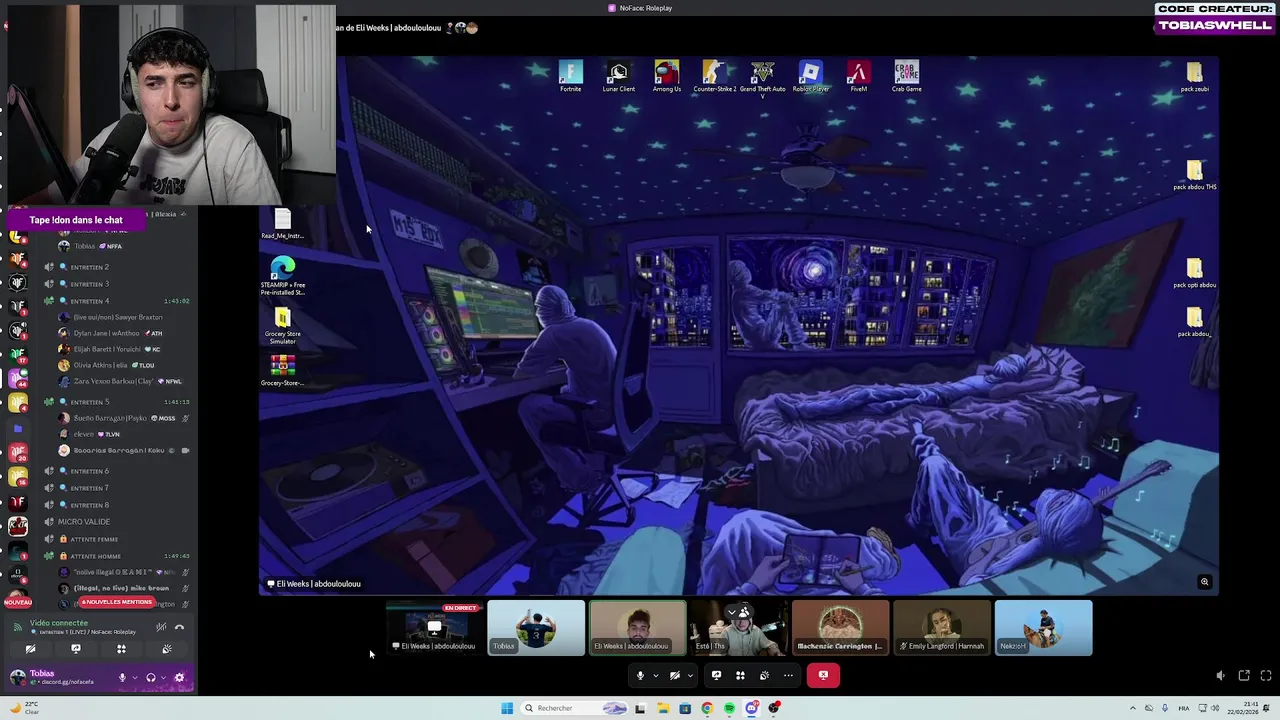
Task: Switch to the NoFace: Roleplay tab
Action: coord(640,8)
